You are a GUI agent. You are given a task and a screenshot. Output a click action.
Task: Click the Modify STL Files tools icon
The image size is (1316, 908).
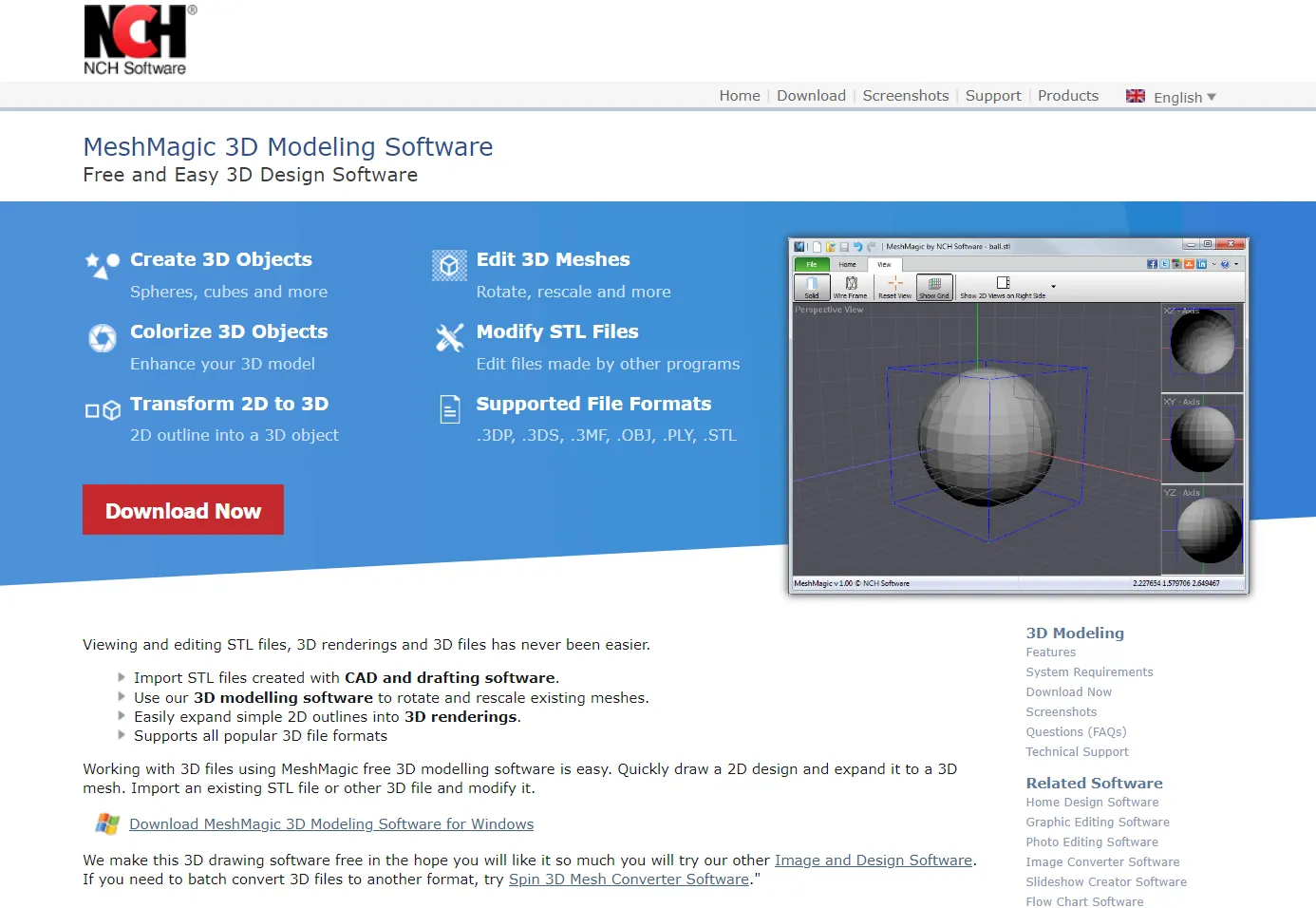pyautogui.click(x=449, y=337)
